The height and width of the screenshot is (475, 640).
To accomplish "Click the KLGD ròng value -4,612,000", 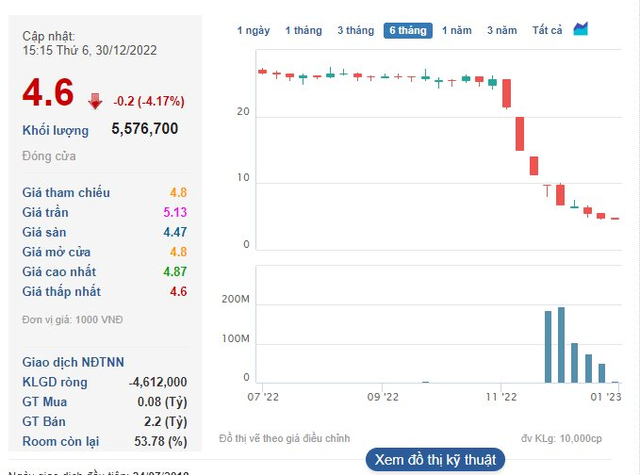I will [x=158, y=382].
